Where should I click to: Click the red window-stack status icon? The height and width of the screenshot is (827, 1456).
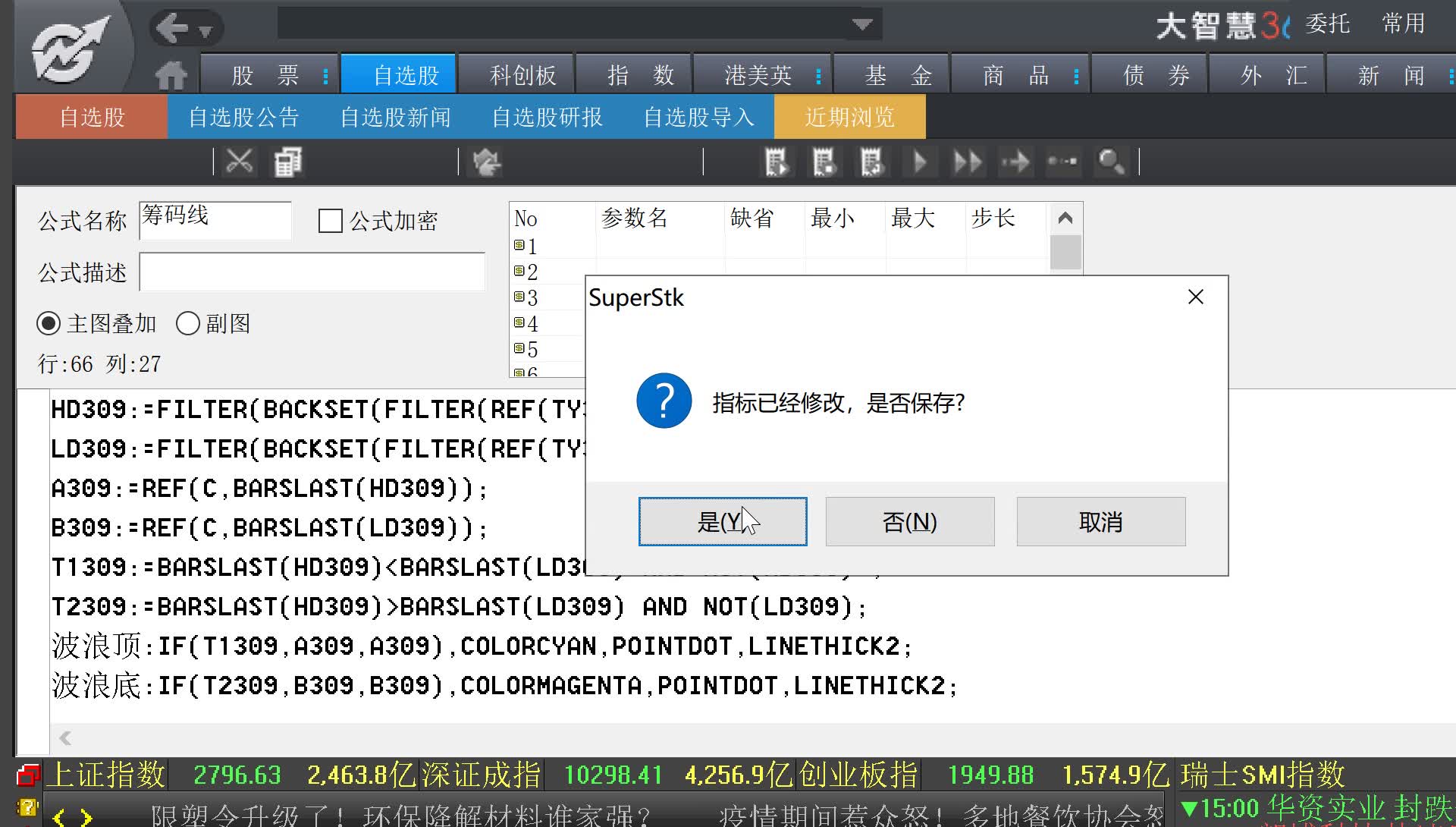pos(27,775)
